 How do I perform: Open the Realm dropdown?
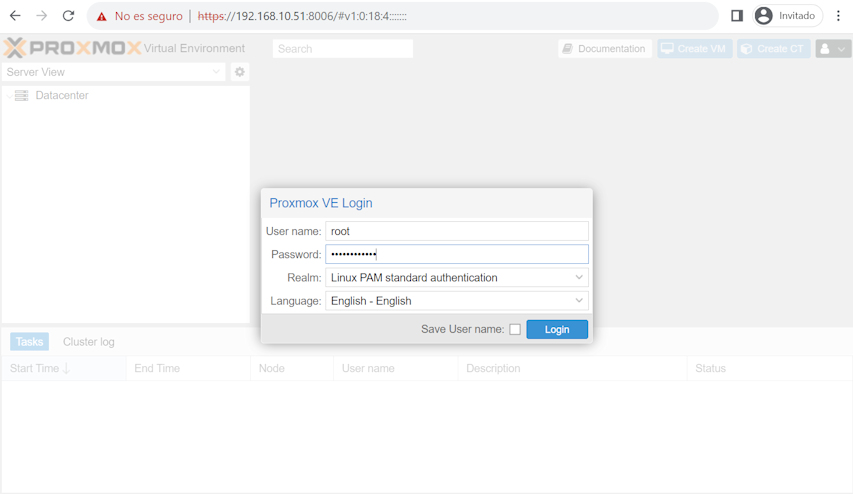456,277
